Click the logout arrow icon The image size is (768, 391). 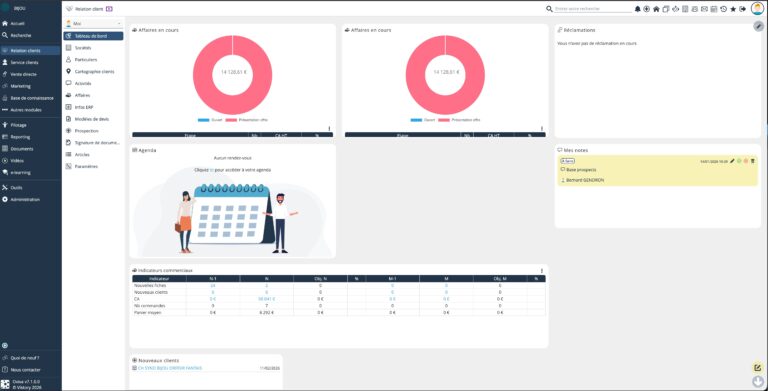743,9
